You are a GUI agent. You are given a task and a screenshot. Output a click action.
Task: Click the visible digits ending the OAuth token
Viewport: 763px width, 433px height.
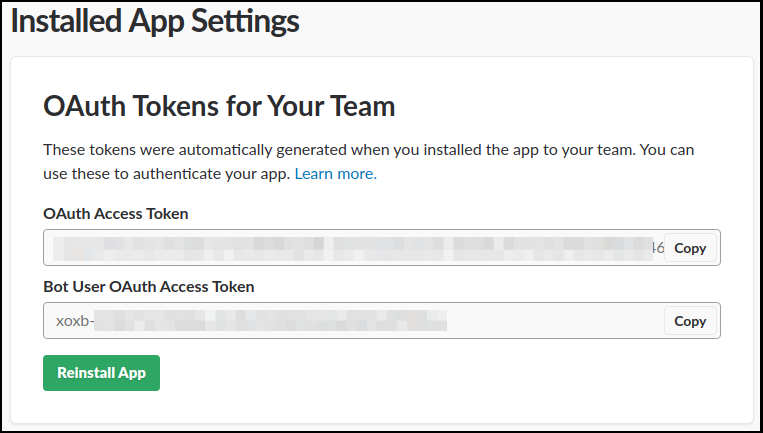657,248
